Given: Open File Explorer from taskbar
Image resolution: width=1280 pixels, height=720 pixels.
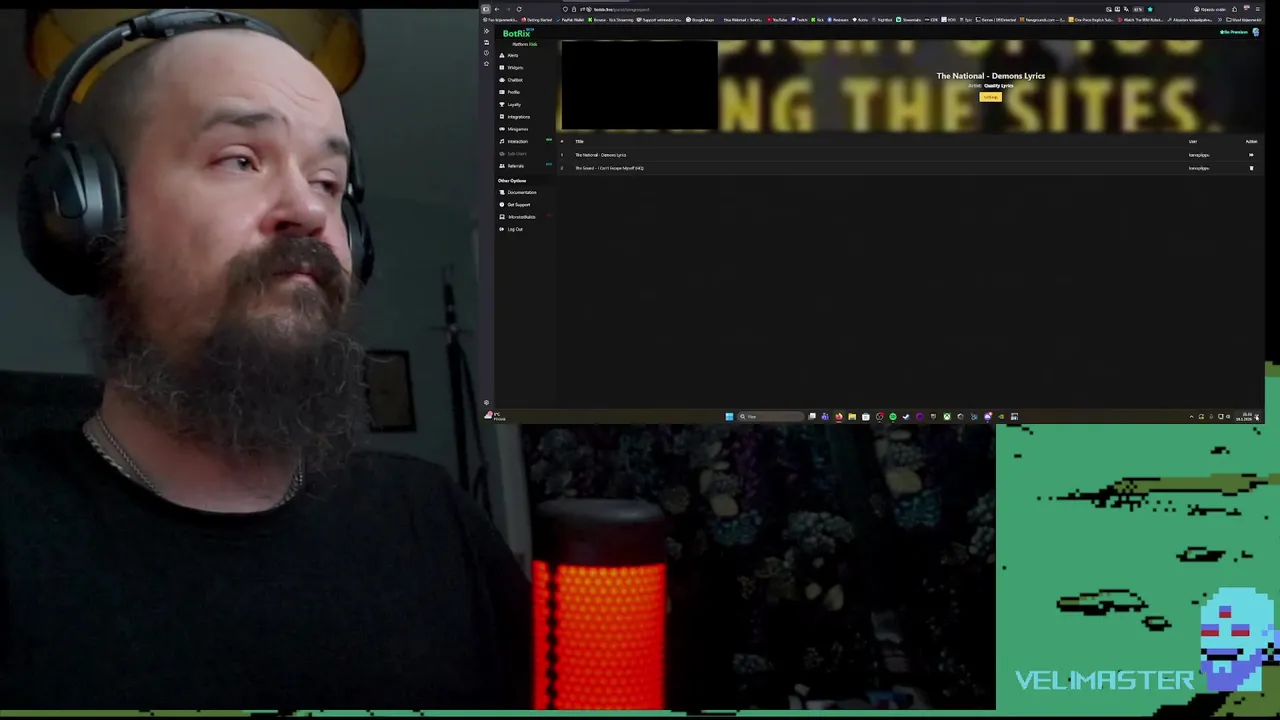Looking at the screenshot, I should tap(852, 416).
